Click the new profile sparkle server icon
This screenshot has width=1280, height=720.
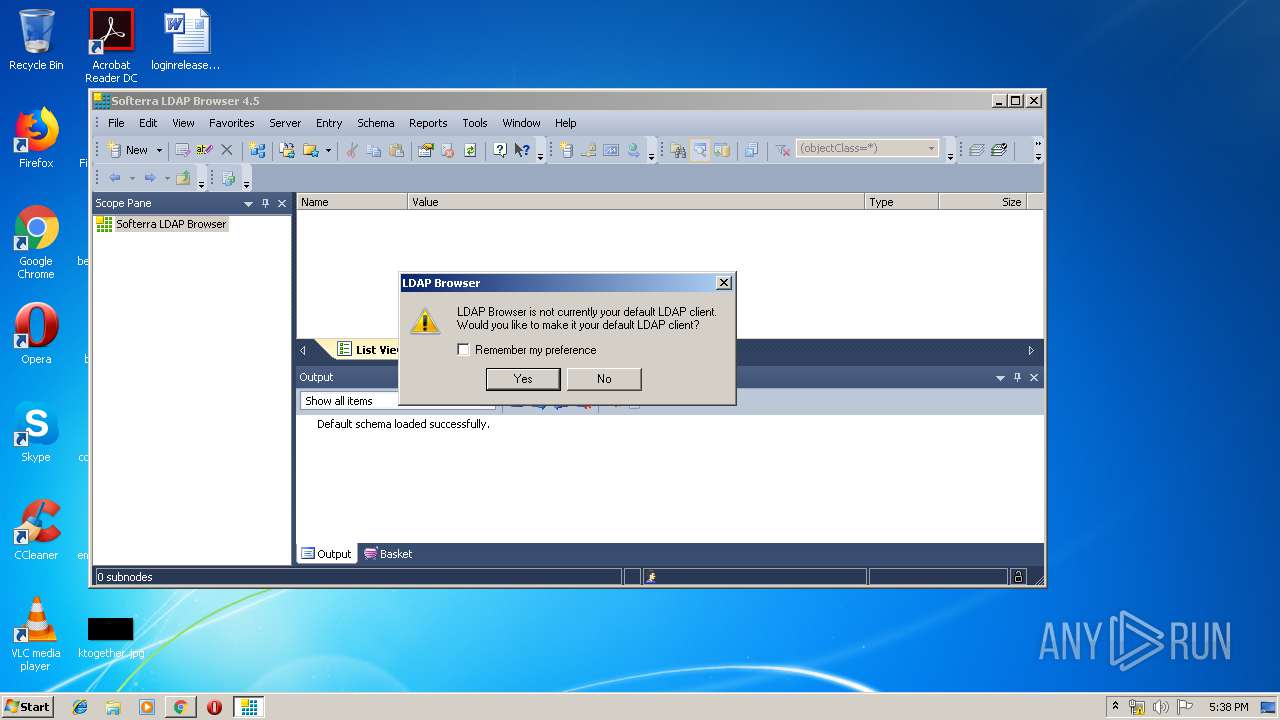coord(566,150)
